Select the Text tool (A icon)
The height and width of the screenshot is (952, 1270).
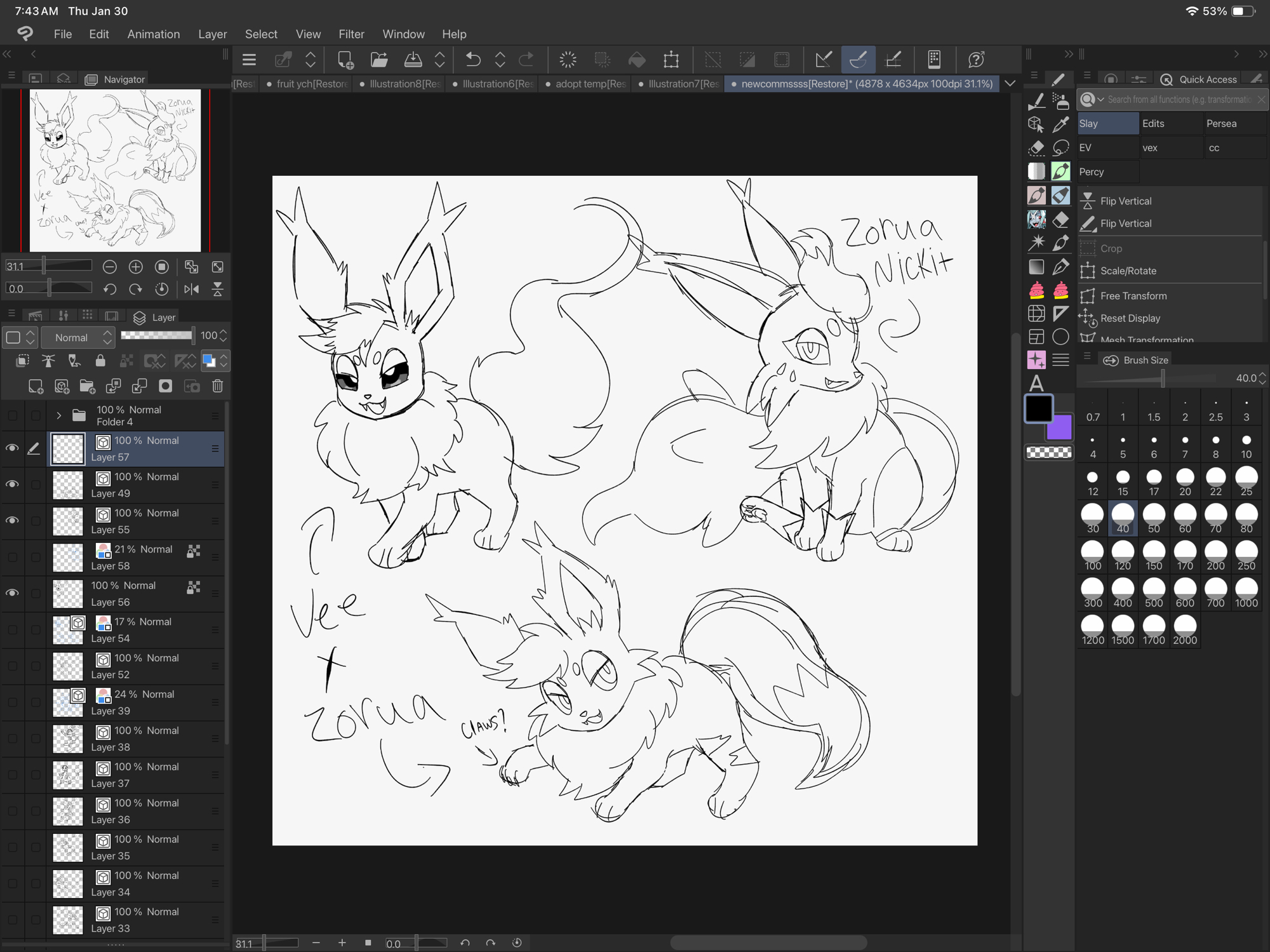click(x=1036, y=383)
